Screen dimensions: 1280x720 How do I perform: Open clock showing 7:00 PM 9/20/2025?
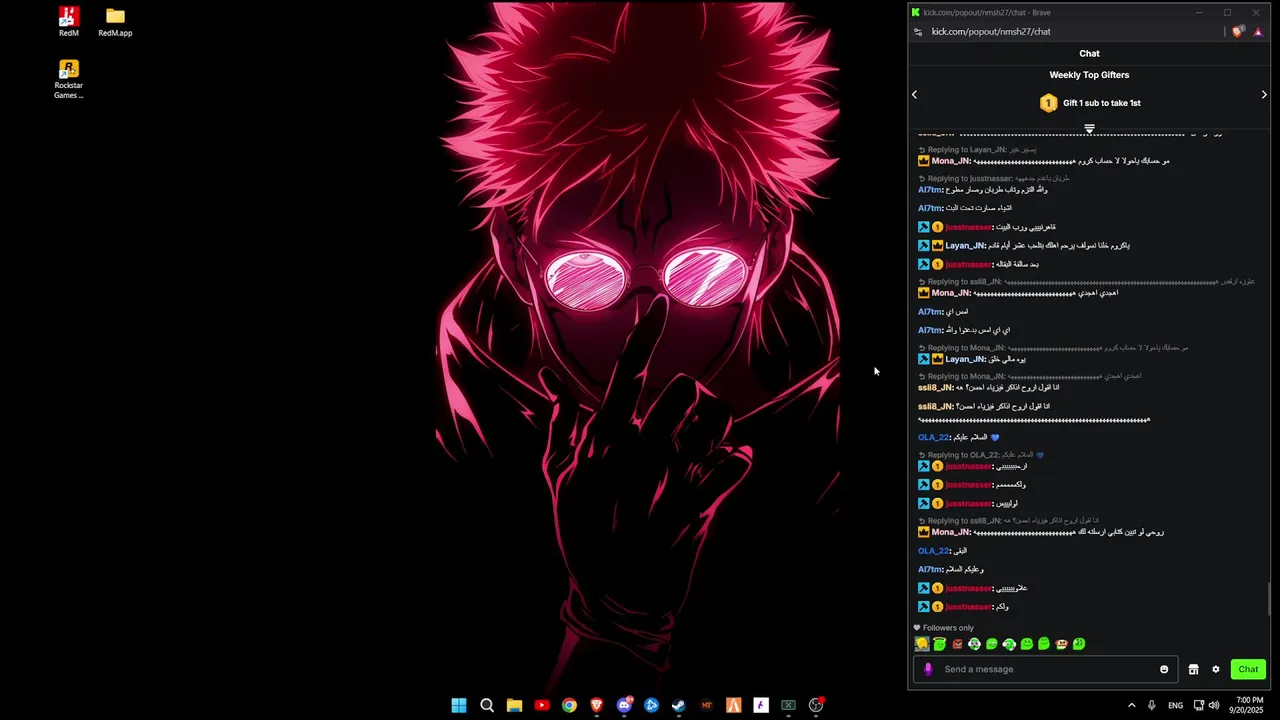(1249, 705)
